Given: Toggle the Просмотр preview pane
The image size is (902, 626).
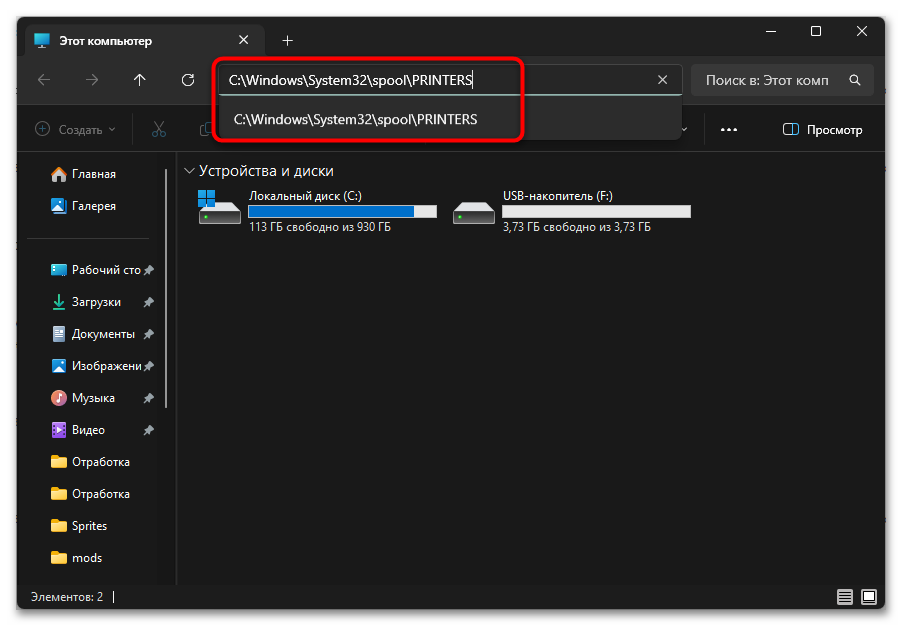Looking at the screenshot, I should tap(822, 129).
